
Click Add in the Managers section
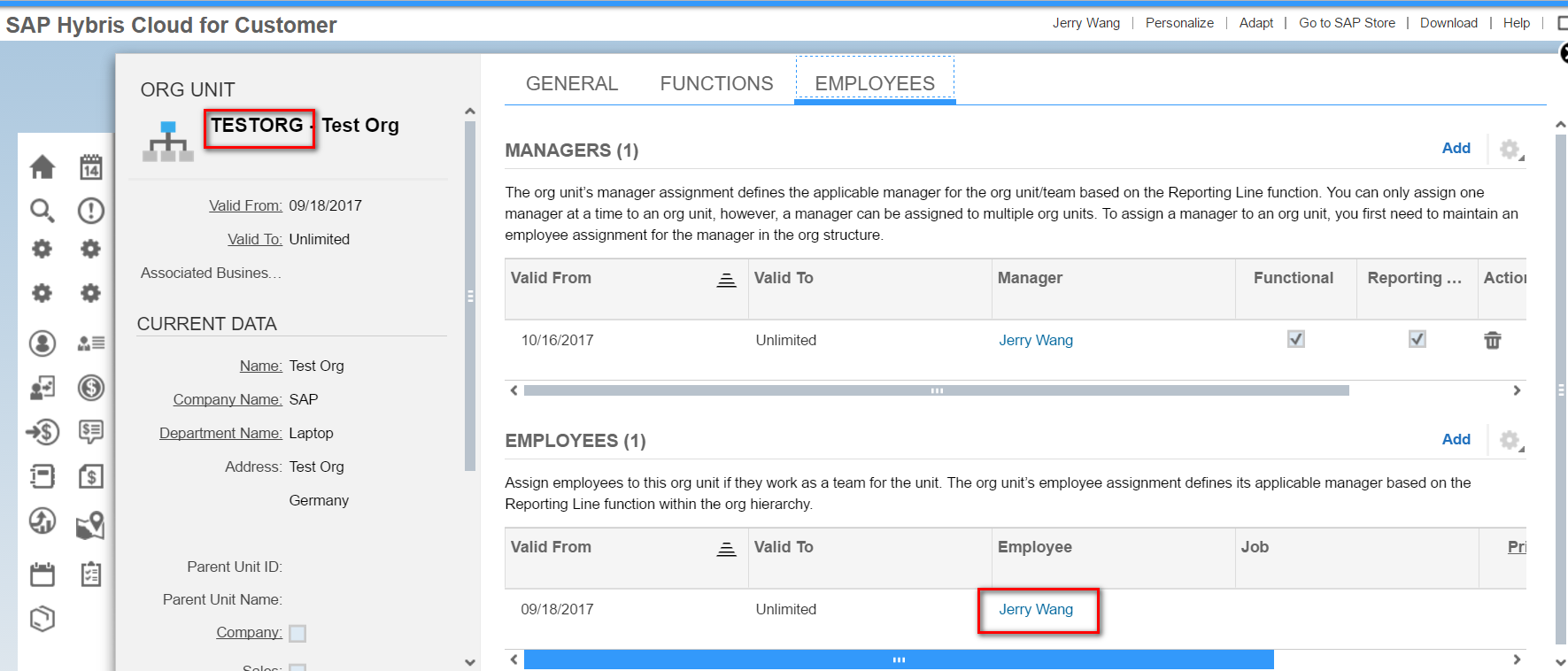click(1456, 148)
